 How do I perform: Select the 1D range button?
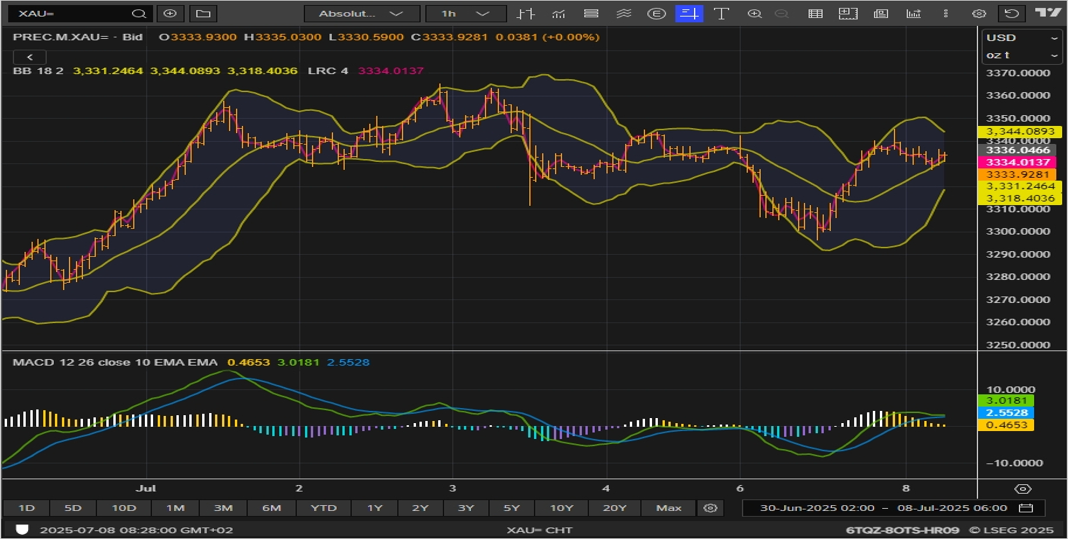[x=26, y=508]
